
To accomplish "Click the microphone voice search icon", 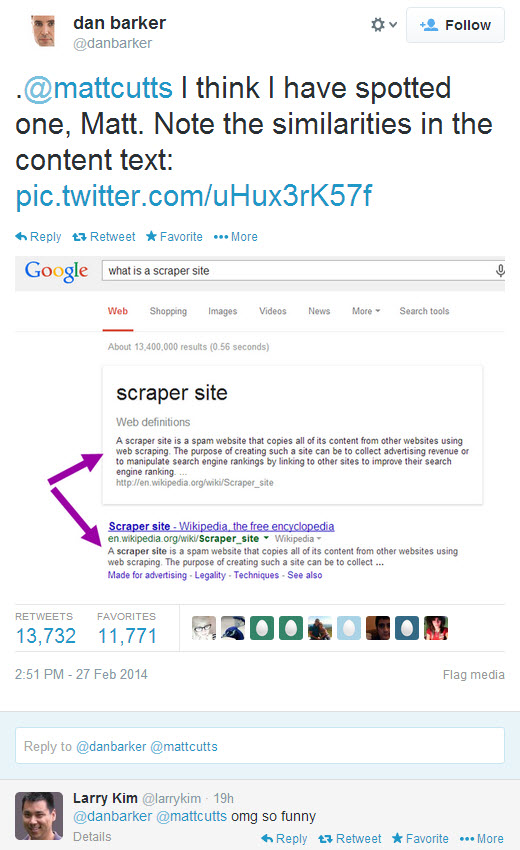I will point(500,270).
